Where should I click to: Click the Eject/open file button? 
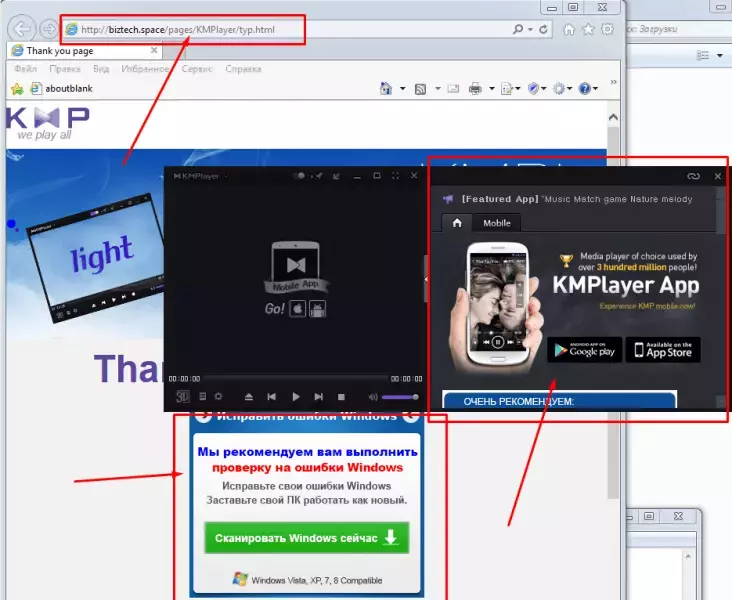pyautogui.click(x=249, y=397)
